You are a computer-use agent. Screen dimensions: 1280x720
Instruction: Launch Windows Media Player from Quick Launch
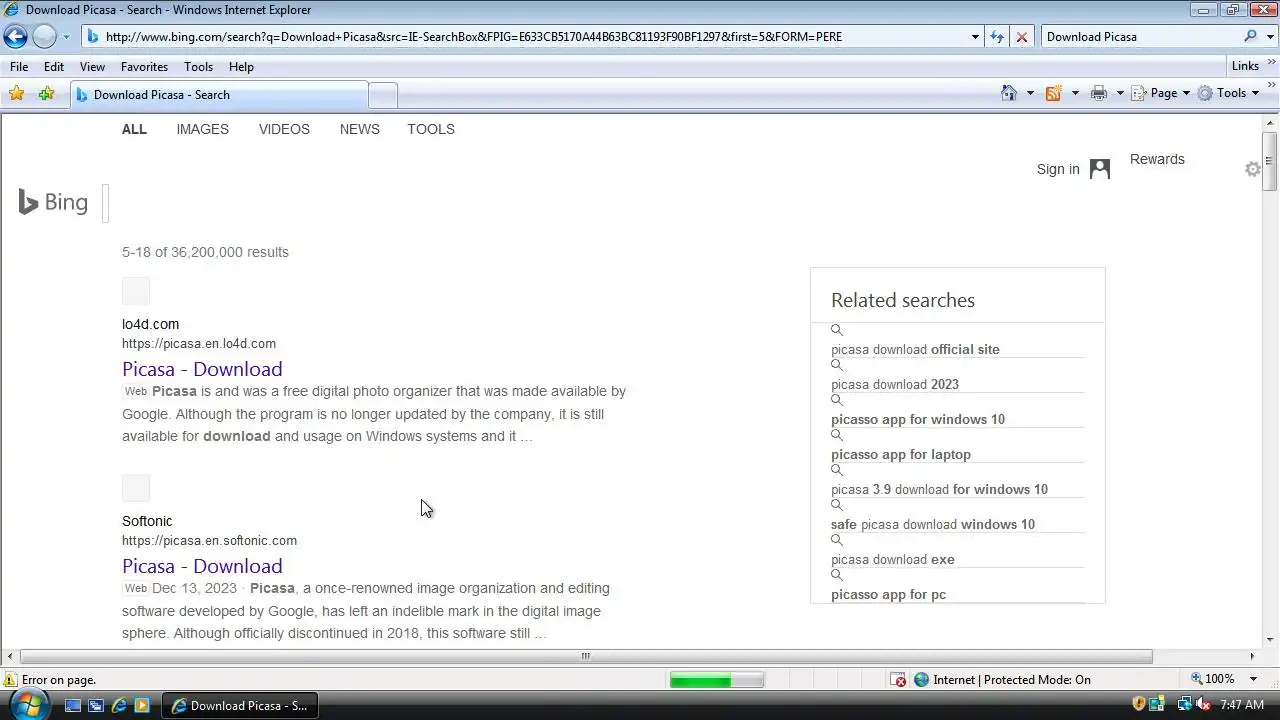pyautogui.click(x=142, y=705)
